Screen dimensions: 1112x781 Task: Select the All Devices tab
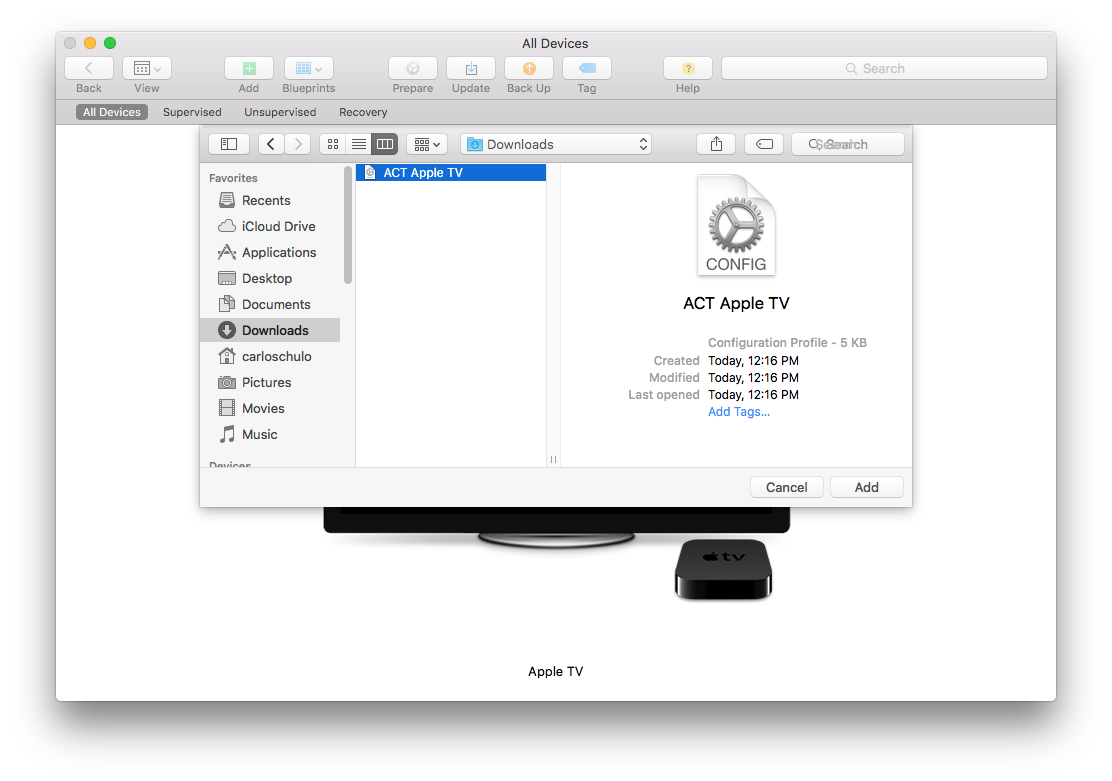tap(111, 112)
